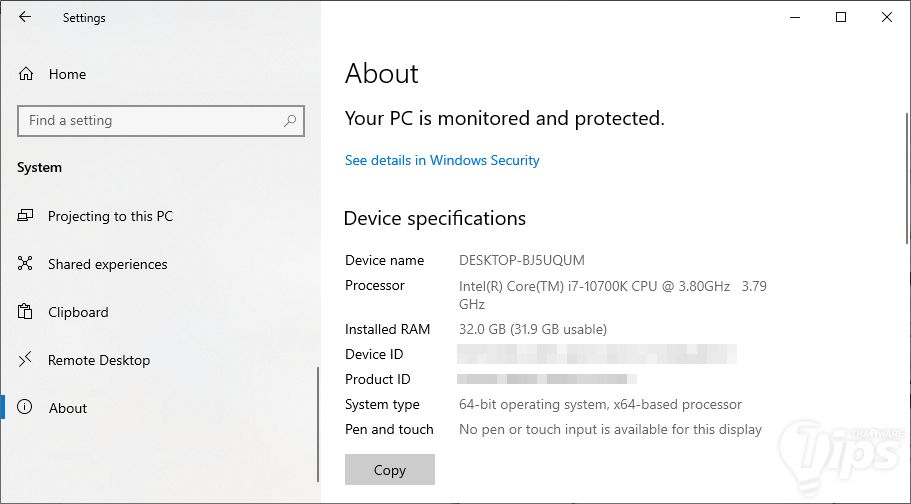The height and width of the screenshot is (504, 911).
Task: Click the Projecting to this PC icon
Action: [x=26, y=216]
